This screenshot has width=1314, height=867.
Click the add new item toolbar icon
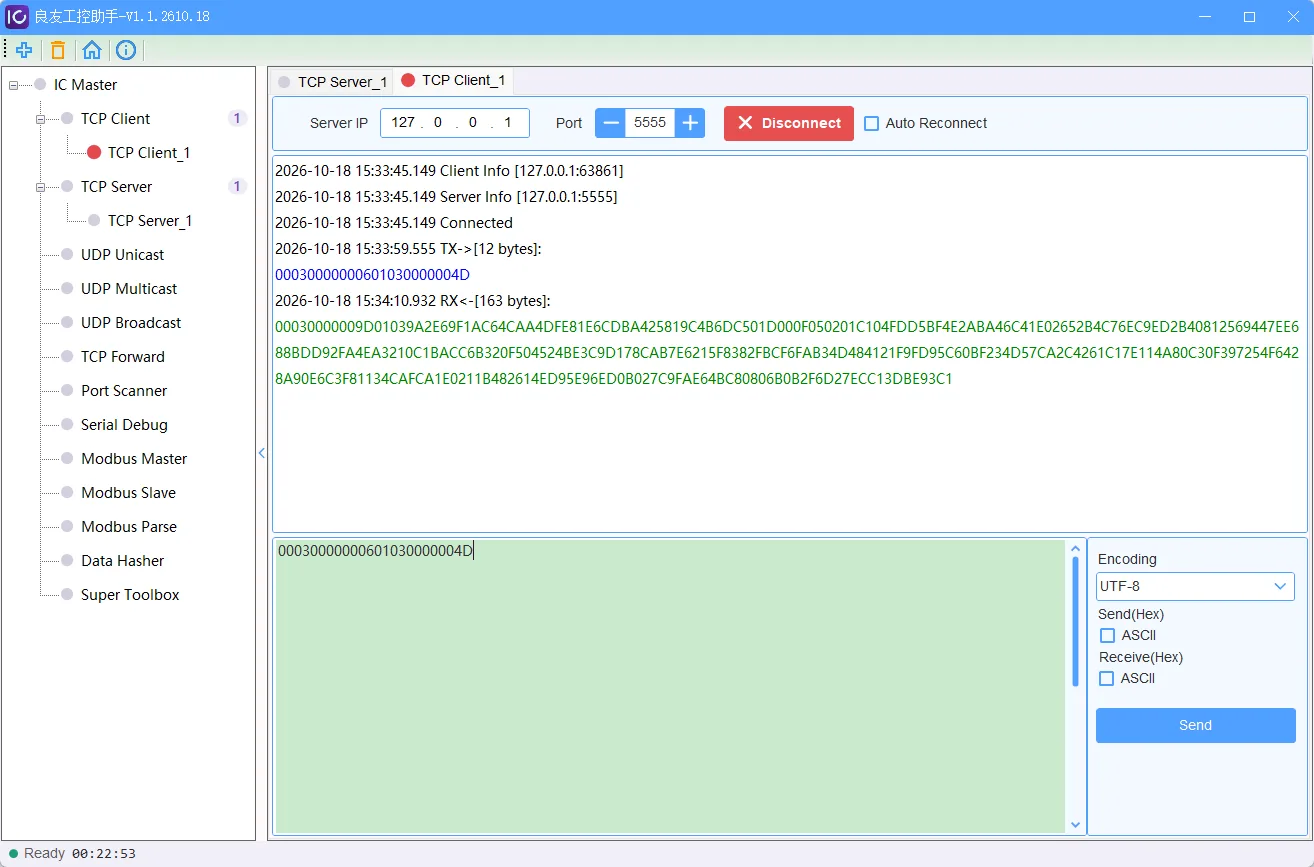[x=24, y=50]
